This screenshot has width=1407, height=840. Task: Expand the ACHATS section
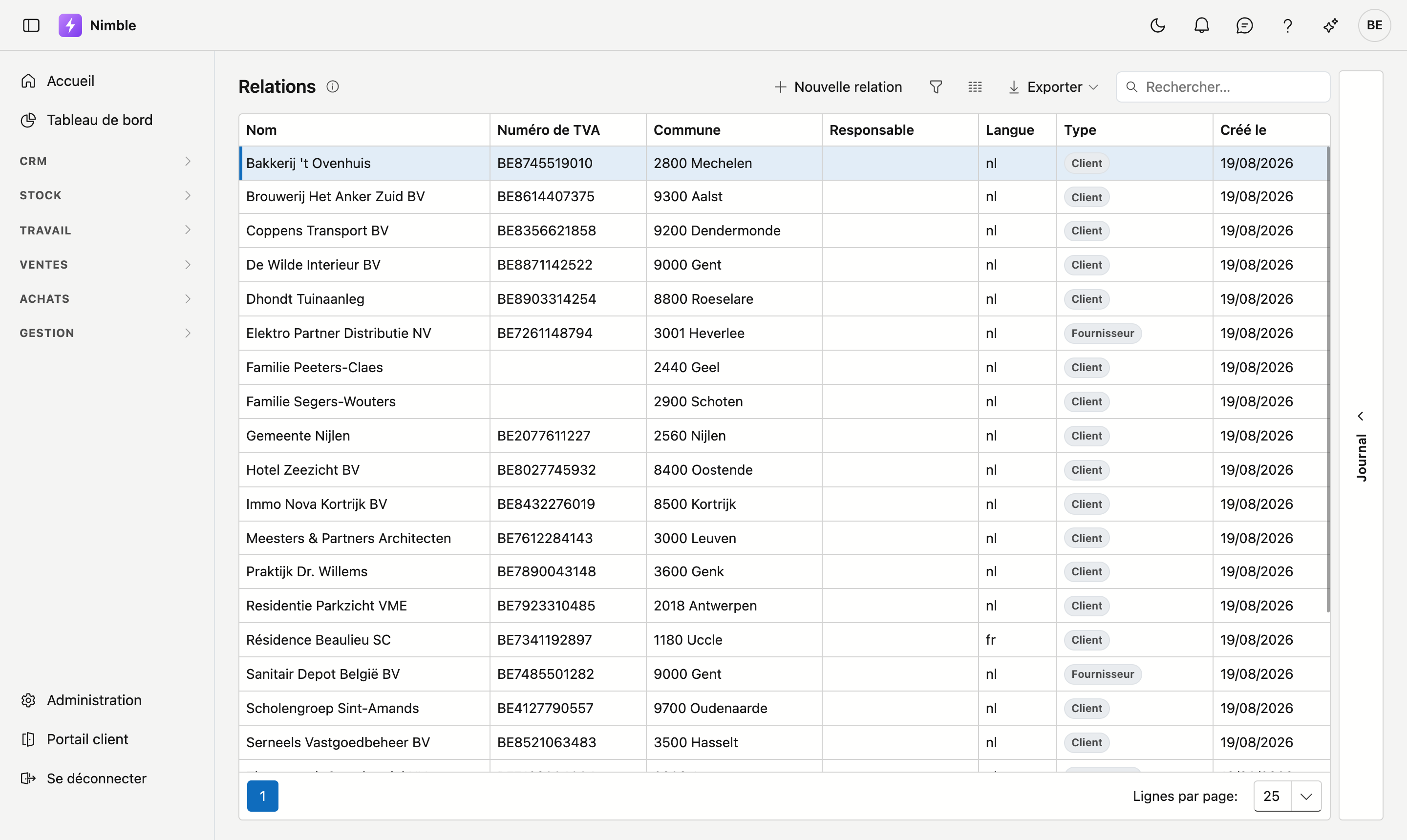[107, 298]
